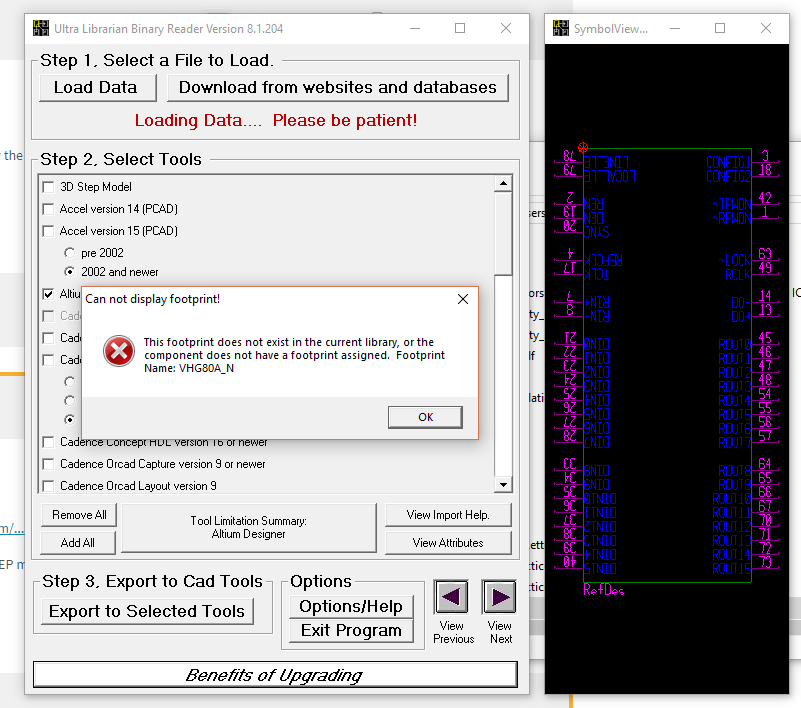This screenshot has height=708, width=801.
Task: Click the ROUT15 pin label in SymbolView
Action: click(x=732, y=569)
